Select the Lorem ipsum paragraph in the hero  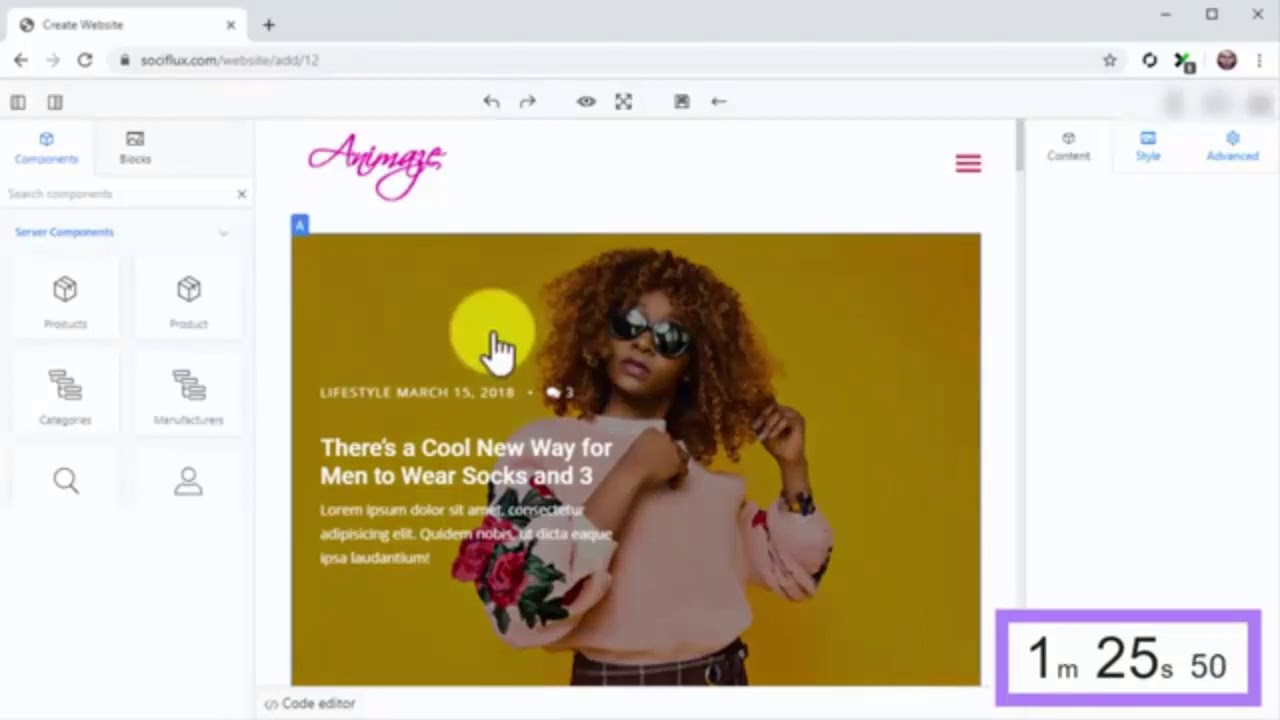[466, 534]
